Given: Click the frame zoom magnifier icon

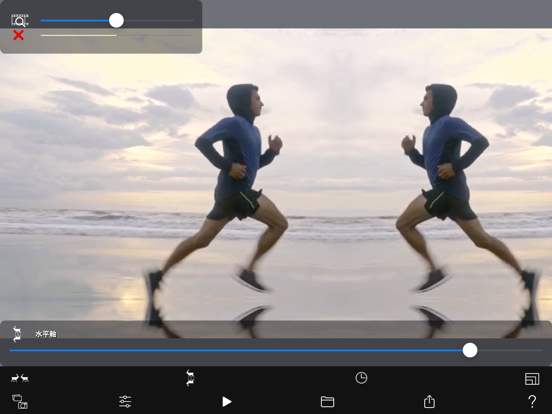Looking at the screenshot, I should [20, 20].
